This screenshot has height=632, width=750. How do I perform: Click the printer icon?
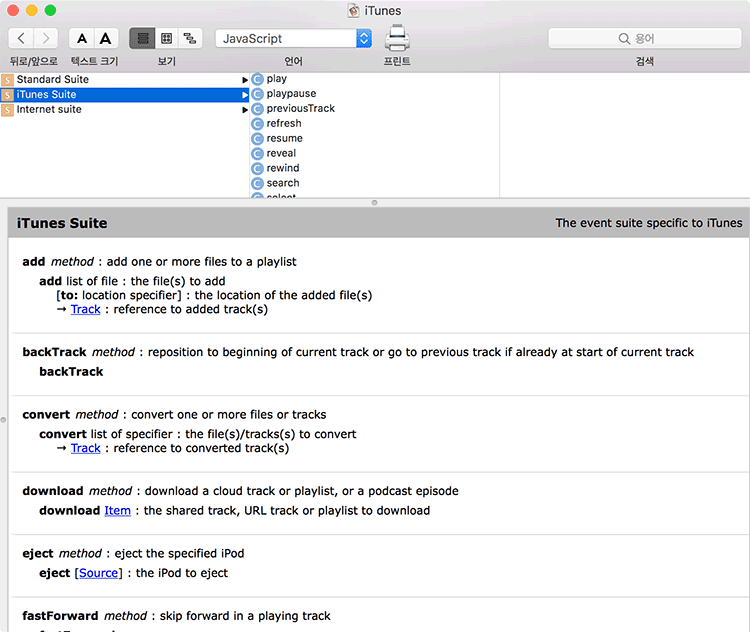pos(397,38)
